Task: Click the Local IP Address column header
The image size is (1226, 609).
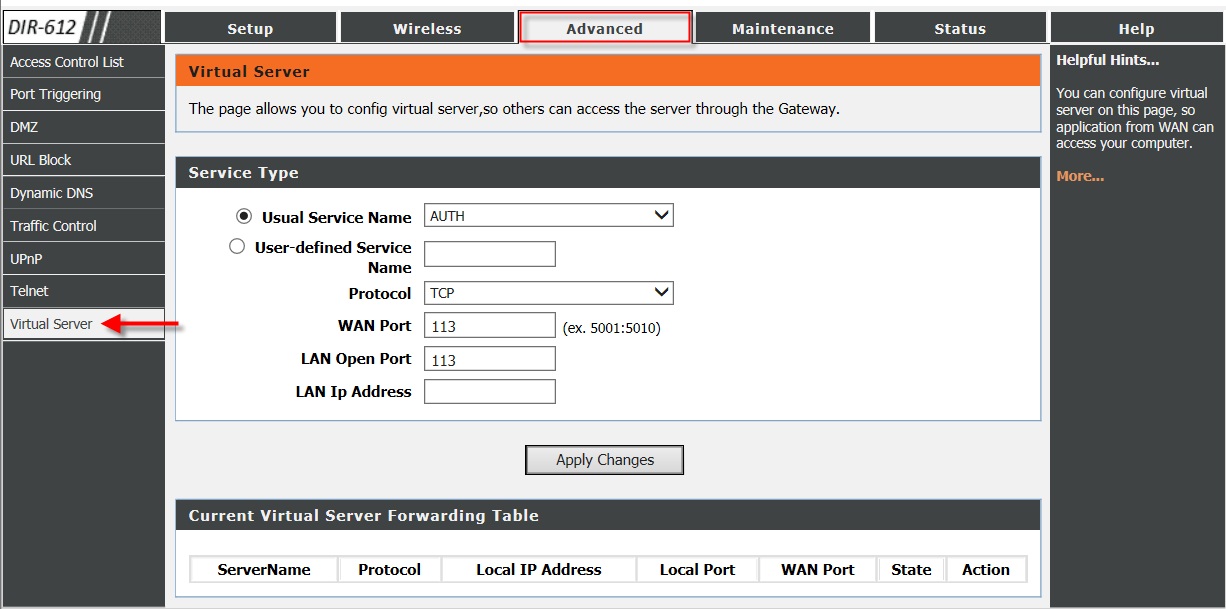Action: pos(539,569)
